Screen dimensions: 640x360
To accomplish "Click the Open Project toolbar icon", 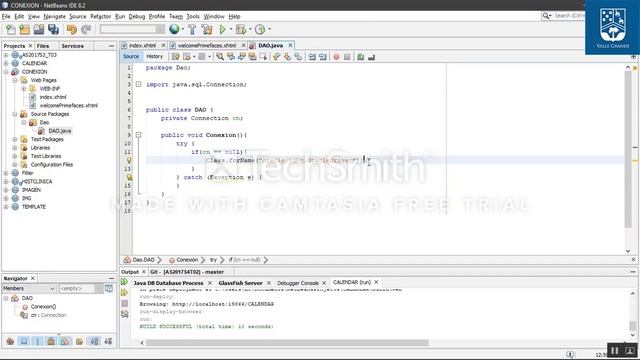I will point(39,29).
